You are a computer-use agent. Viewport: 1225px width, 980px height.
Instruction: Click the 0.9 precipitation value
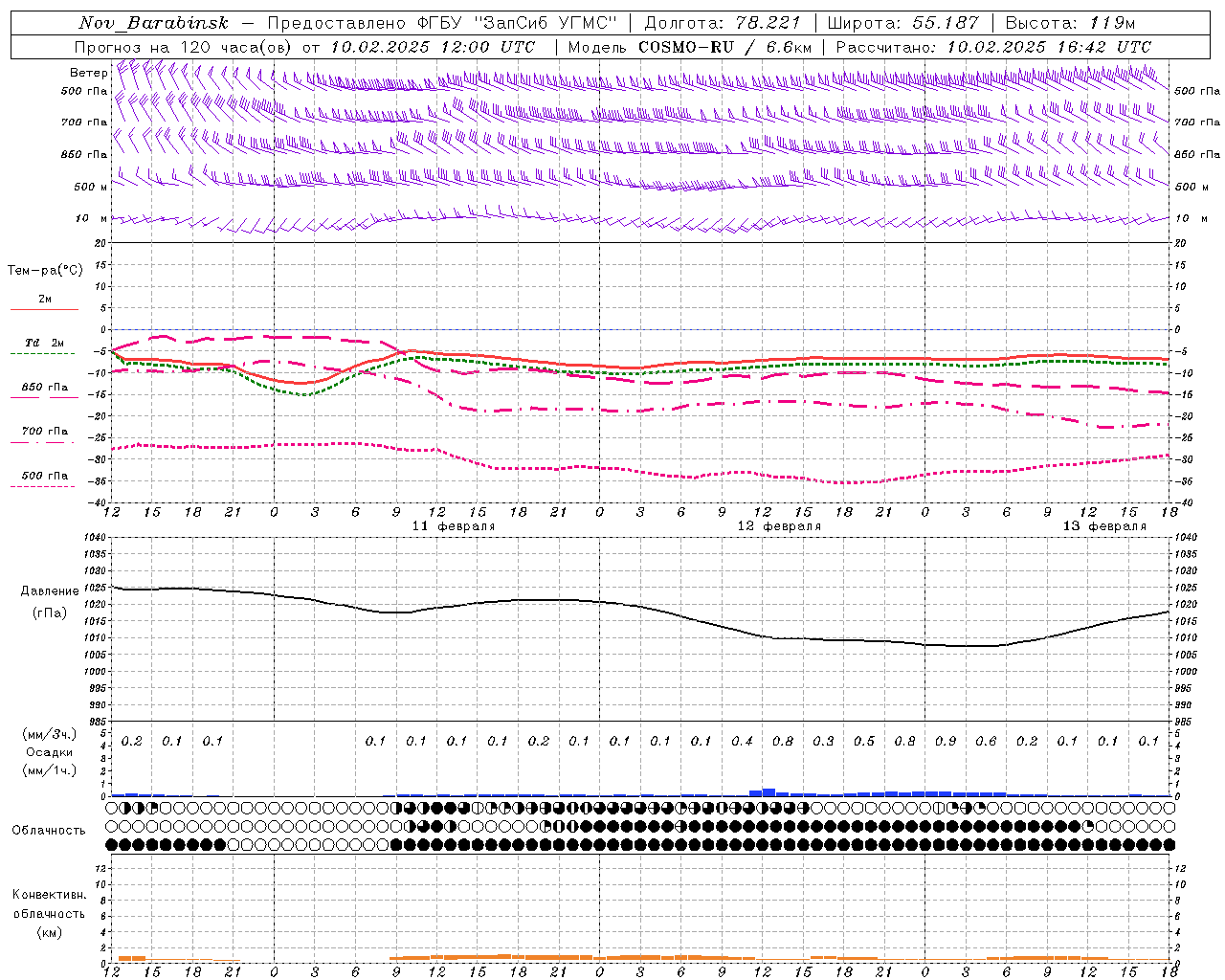946,742
